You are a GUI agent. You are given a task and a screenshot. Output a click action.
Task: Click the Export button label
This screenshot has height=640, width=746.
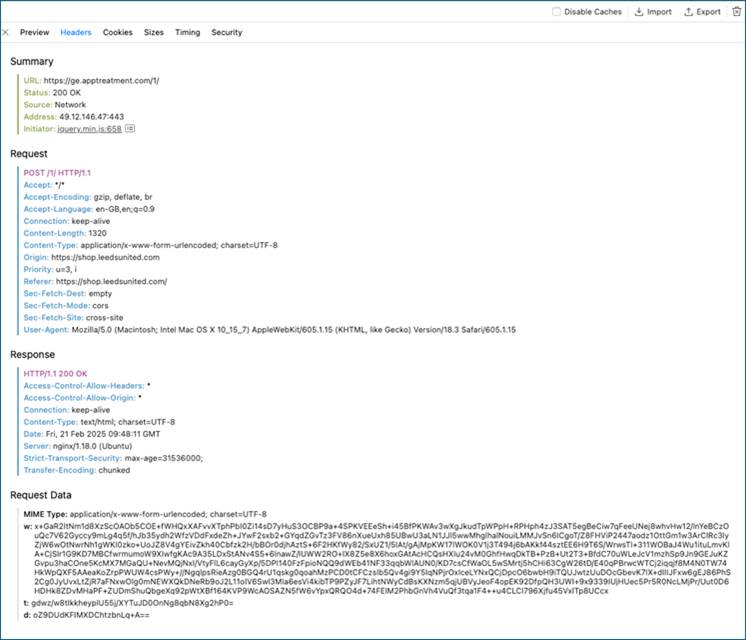click(x=708, y=12)
